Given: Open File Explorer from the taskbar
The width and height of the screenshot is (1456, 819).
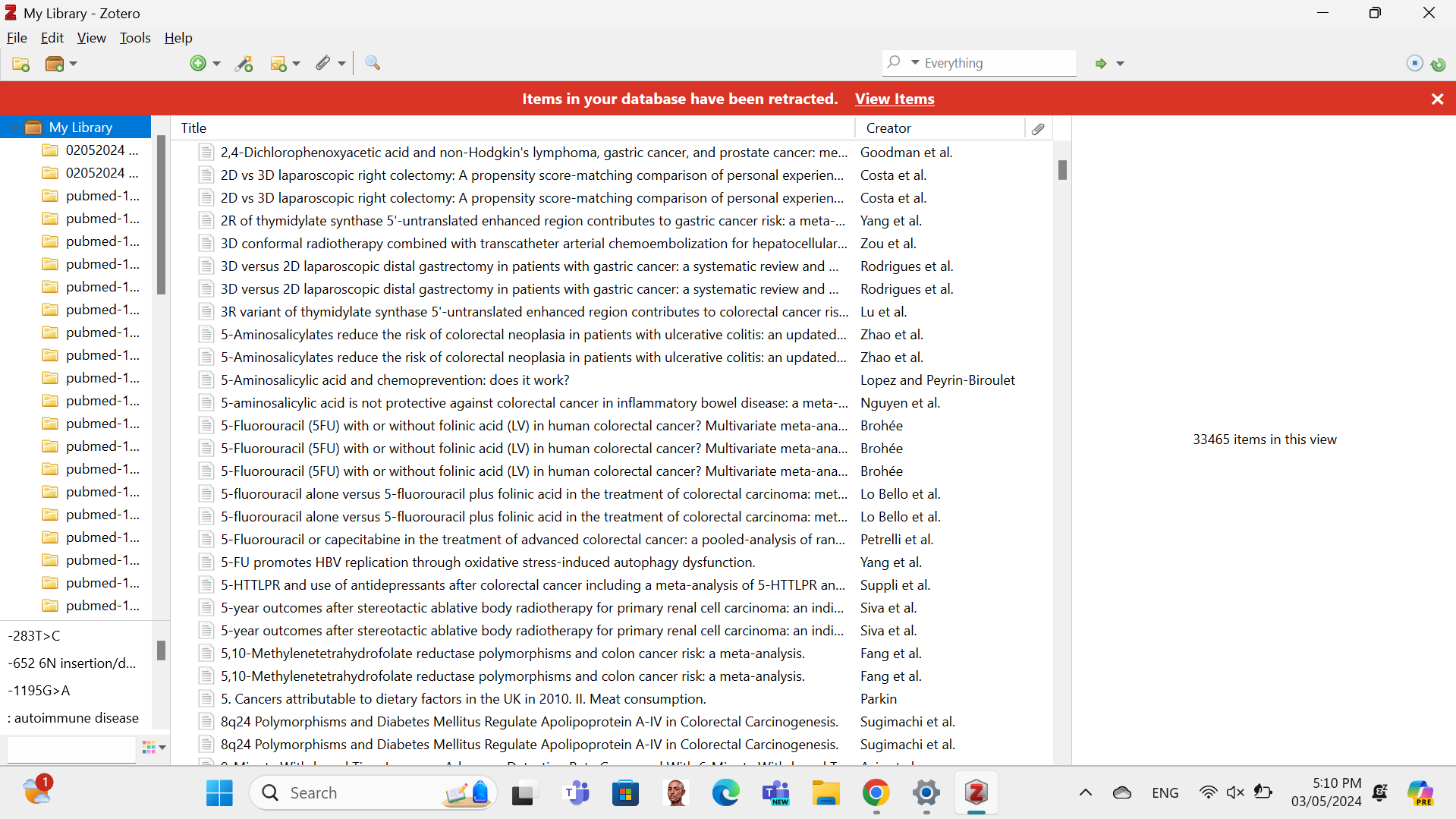Looking at the screenshot, I should tap(825, 793).
